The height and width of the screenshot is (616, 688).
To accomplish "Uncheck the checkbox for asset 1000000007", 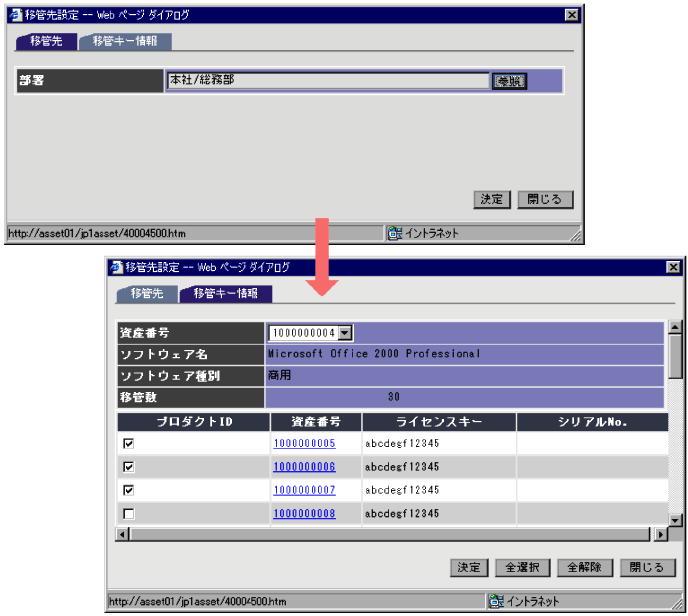I will (x=129, y=490).
